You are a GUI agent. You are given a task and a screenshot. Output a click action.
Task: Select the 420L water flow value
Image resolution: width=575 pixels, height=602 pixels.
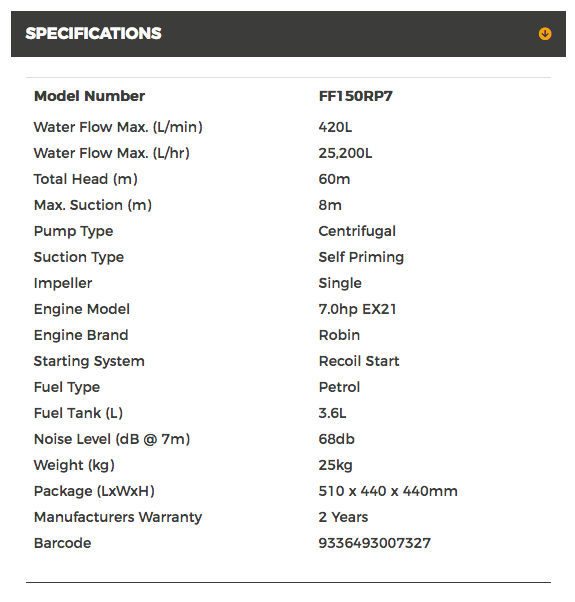click(x=335, y=127)
